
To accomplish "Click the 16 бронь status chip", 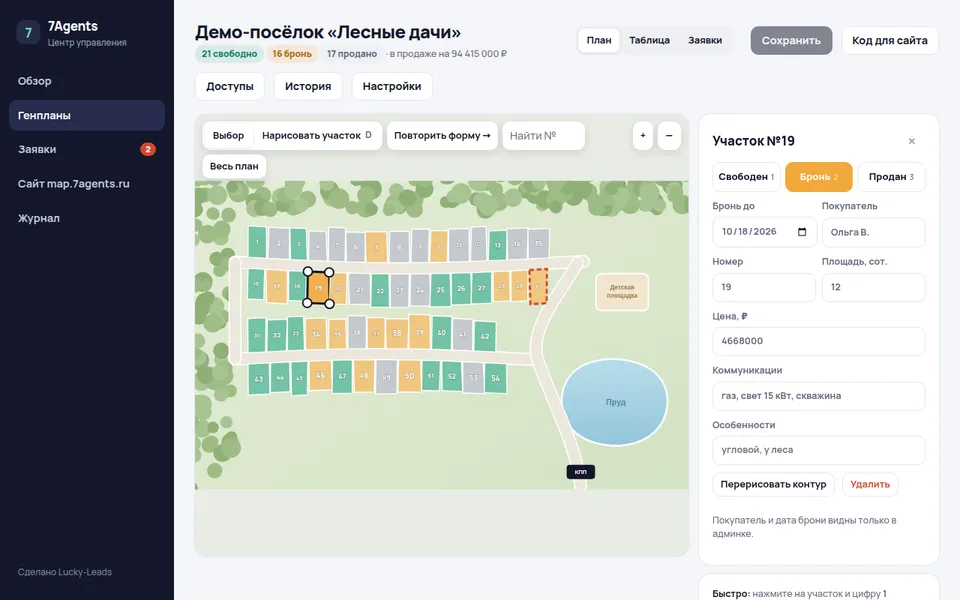I will [292, 54].
